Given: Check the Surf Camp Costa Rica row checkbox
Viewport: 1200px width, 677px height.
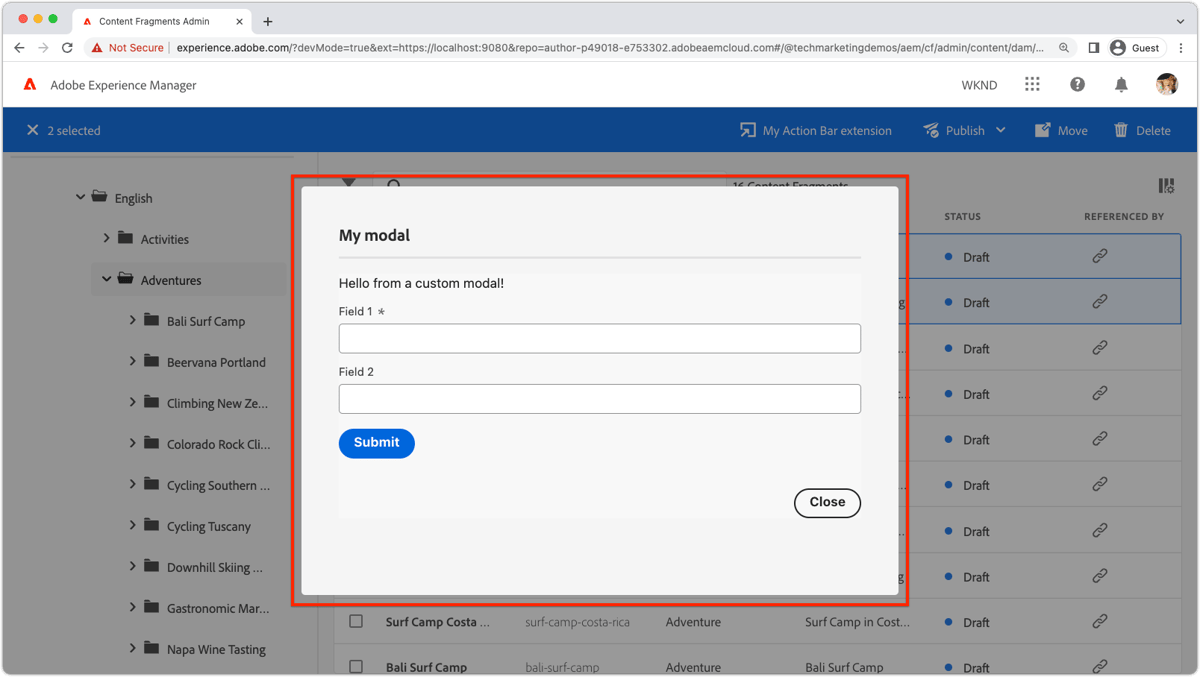Looking at the screenshot, I should pyautogui.click(x=356, y=621).
